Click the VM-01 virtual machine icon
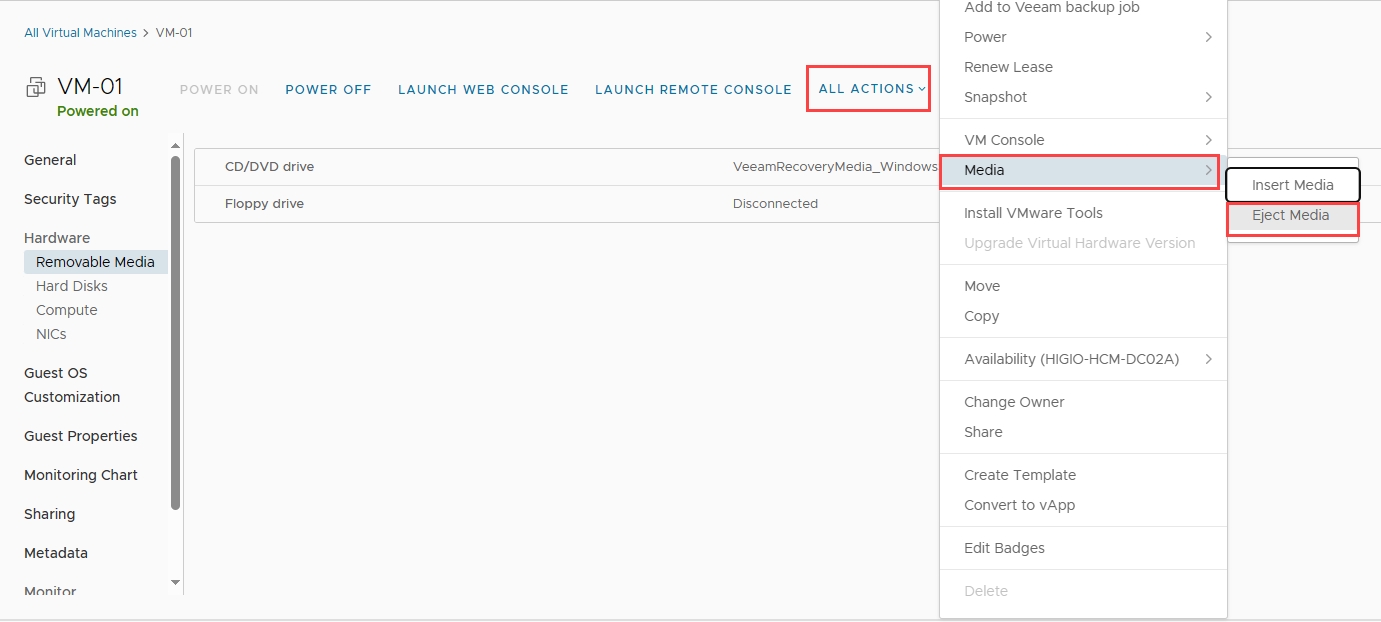 pos(36,87)
